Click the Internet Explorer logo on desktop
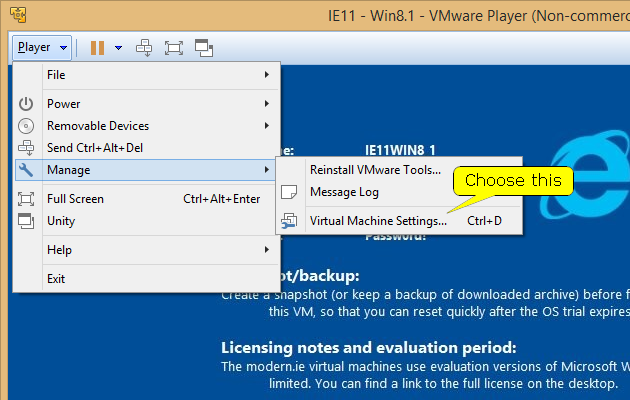 (x=587, y=173)
